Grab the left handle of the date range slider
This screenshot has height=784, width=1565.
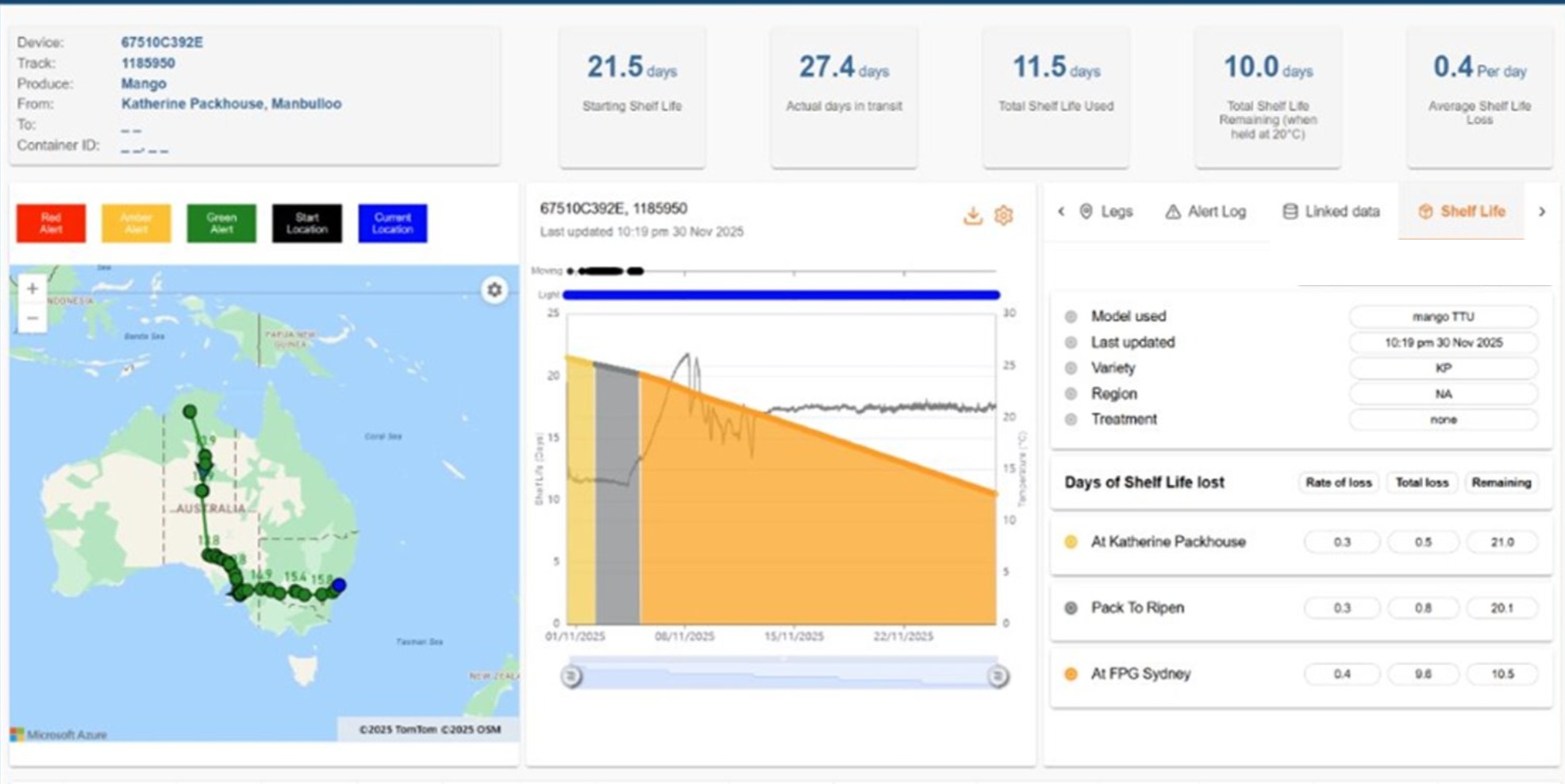click(571, 676)
